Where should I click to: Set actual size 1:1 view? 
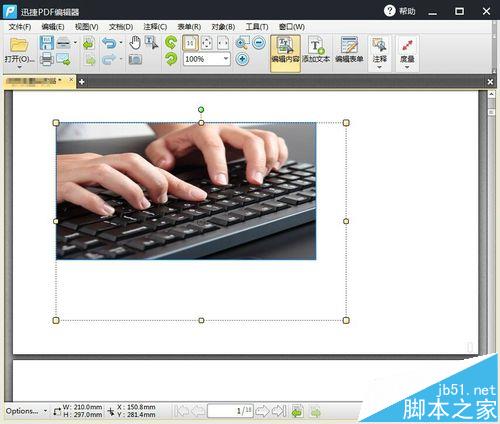coord(190,43)
